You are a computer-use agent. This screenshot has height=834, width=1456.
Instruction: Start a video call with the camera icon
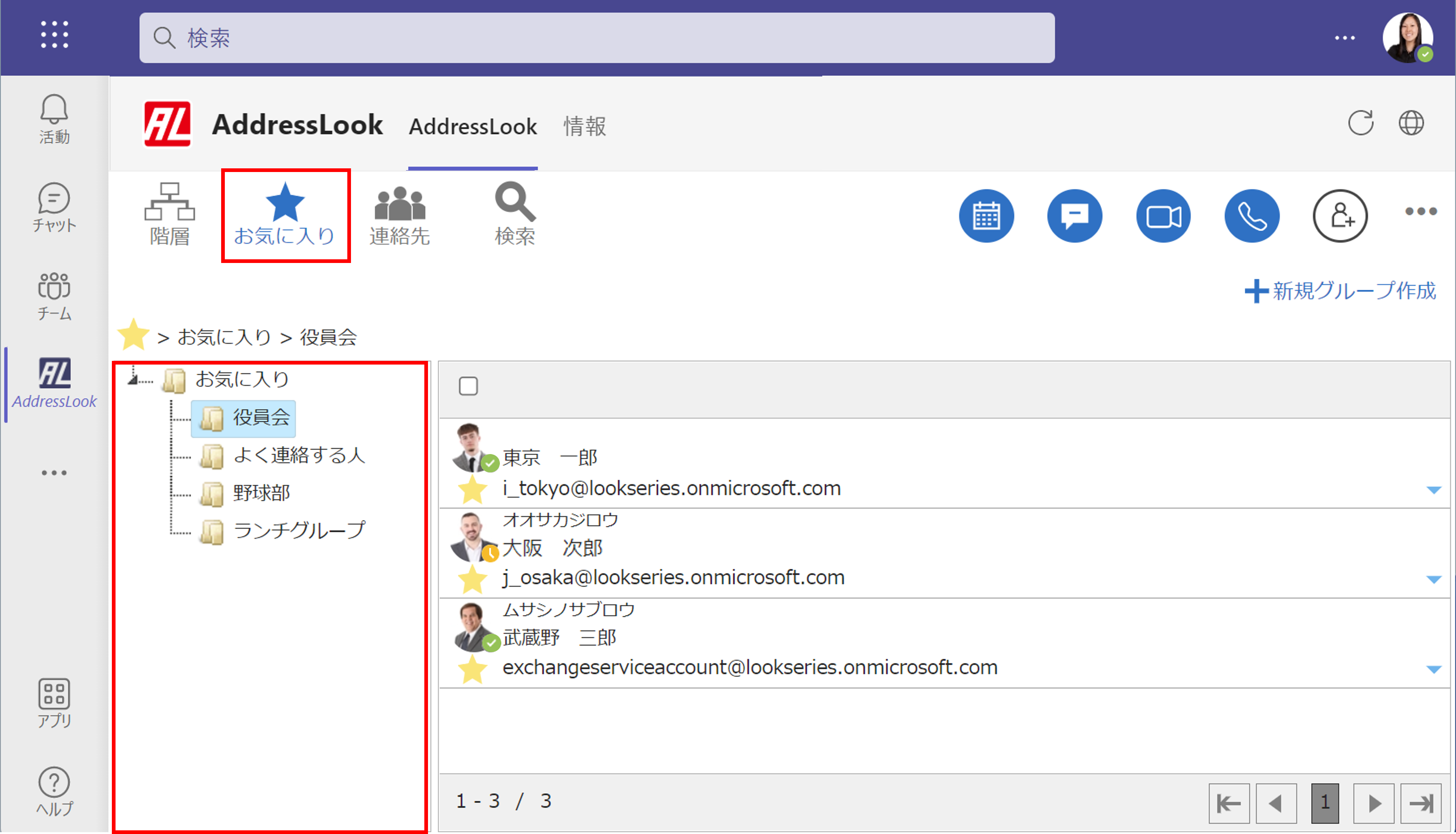click(1163, 216)
